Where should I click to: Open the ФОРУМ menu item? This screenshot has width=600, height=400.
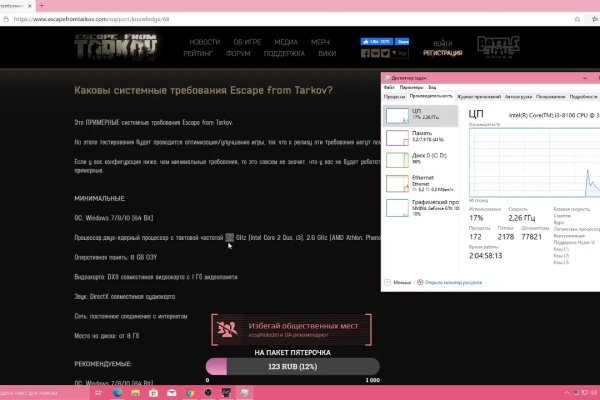coord(238,54)
